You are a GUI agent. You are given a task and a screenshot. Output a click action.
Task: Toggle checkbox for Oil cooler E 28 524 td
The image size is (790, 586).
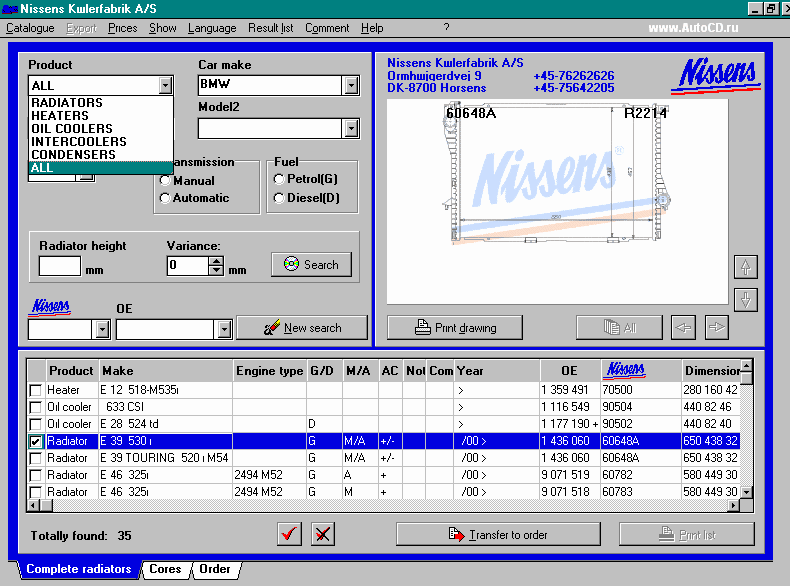tap(35, 424)
